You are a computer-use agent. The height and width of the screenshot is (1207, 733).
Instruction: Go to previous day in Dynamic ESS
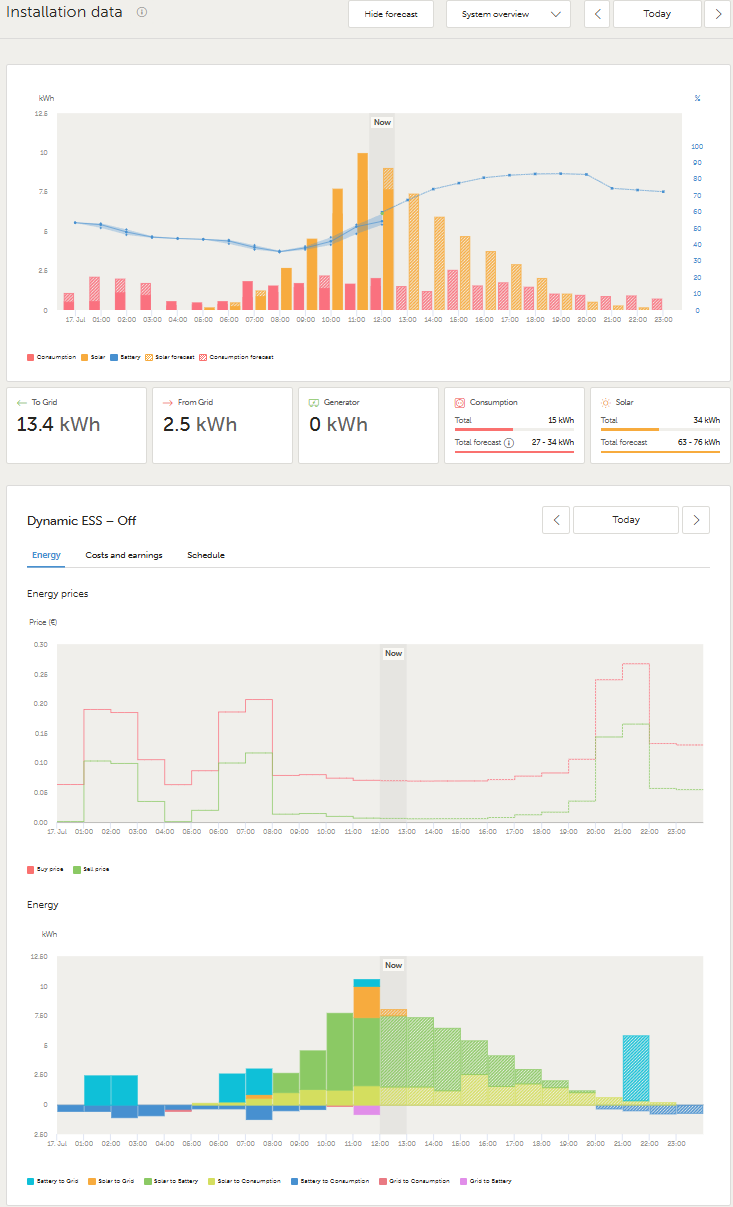556,520
